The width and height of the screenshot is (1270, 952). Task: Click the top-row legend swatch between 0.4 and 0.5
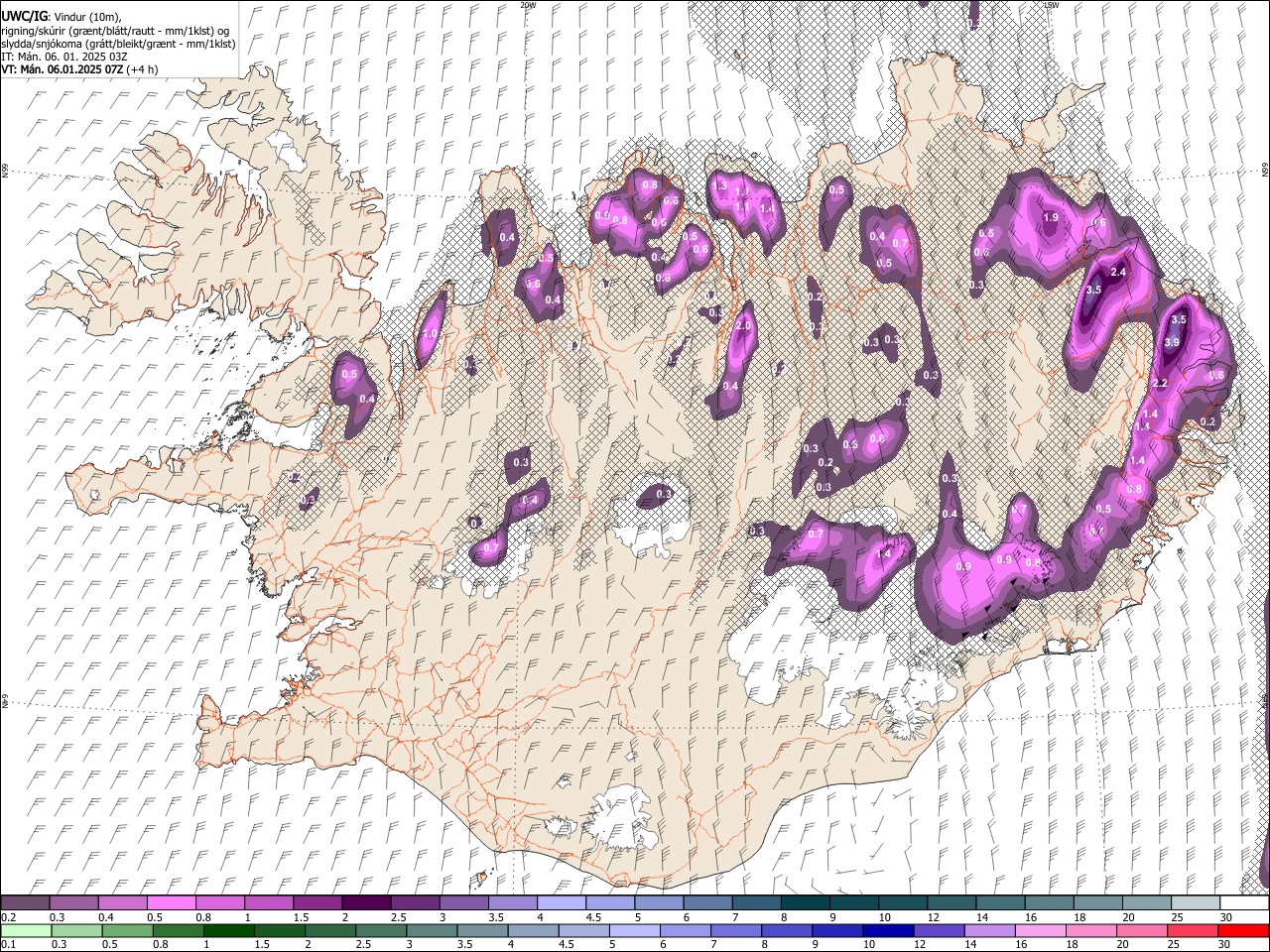(x=123, y=902)
